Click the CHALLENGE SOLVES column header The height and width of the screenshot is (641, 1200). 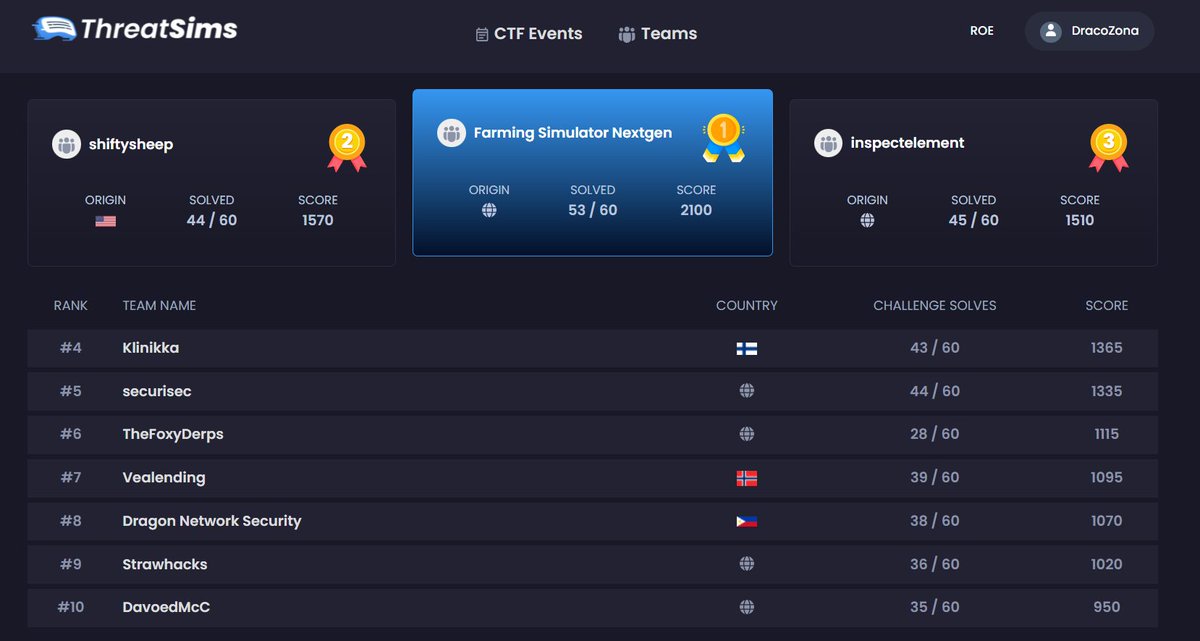pyautogui.click(x=935, y=305)
